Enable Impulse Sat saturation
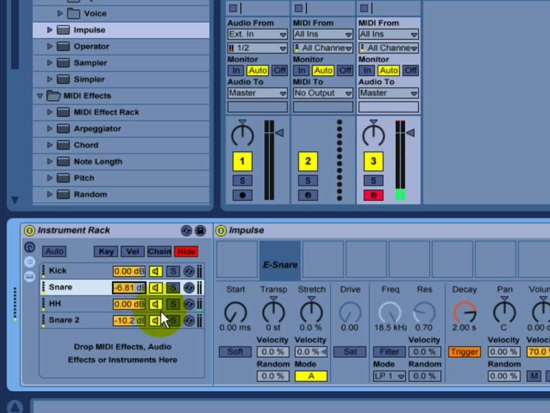 (x=350, y=352)
